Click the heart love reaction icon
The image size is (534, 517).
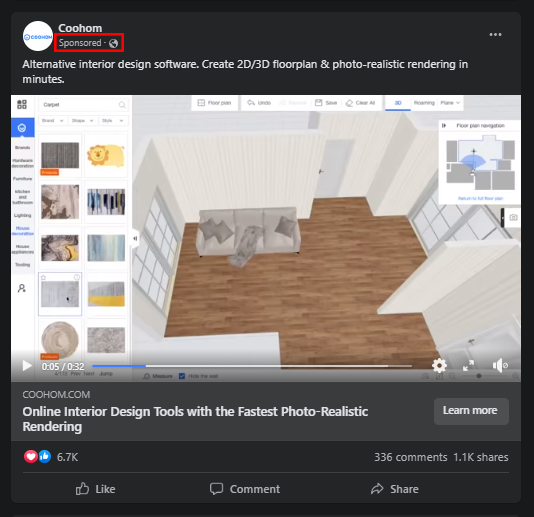(31, 457)
